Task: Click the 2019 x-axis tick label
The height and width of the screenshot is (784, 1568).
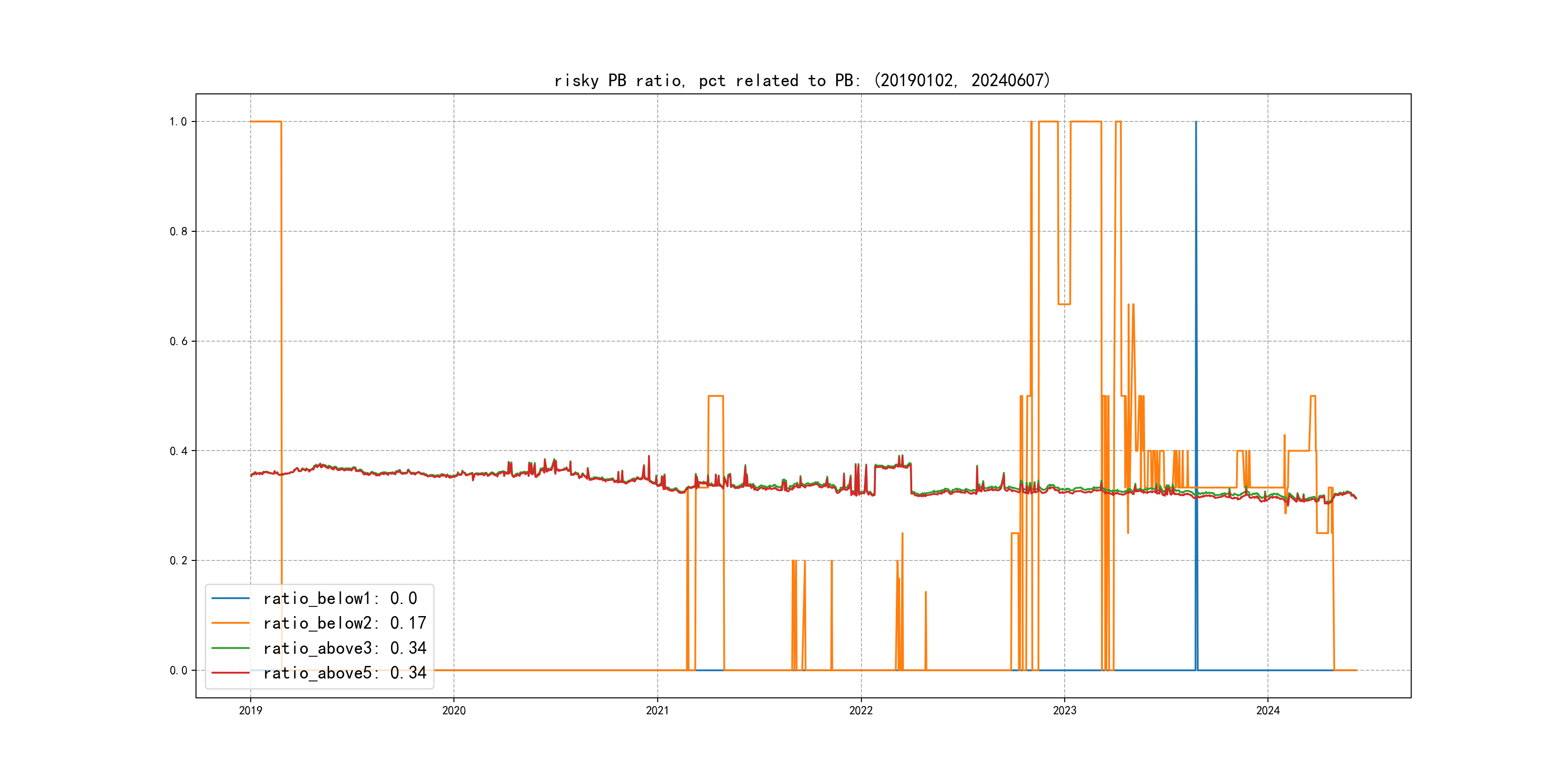Action: coord(250,710)
